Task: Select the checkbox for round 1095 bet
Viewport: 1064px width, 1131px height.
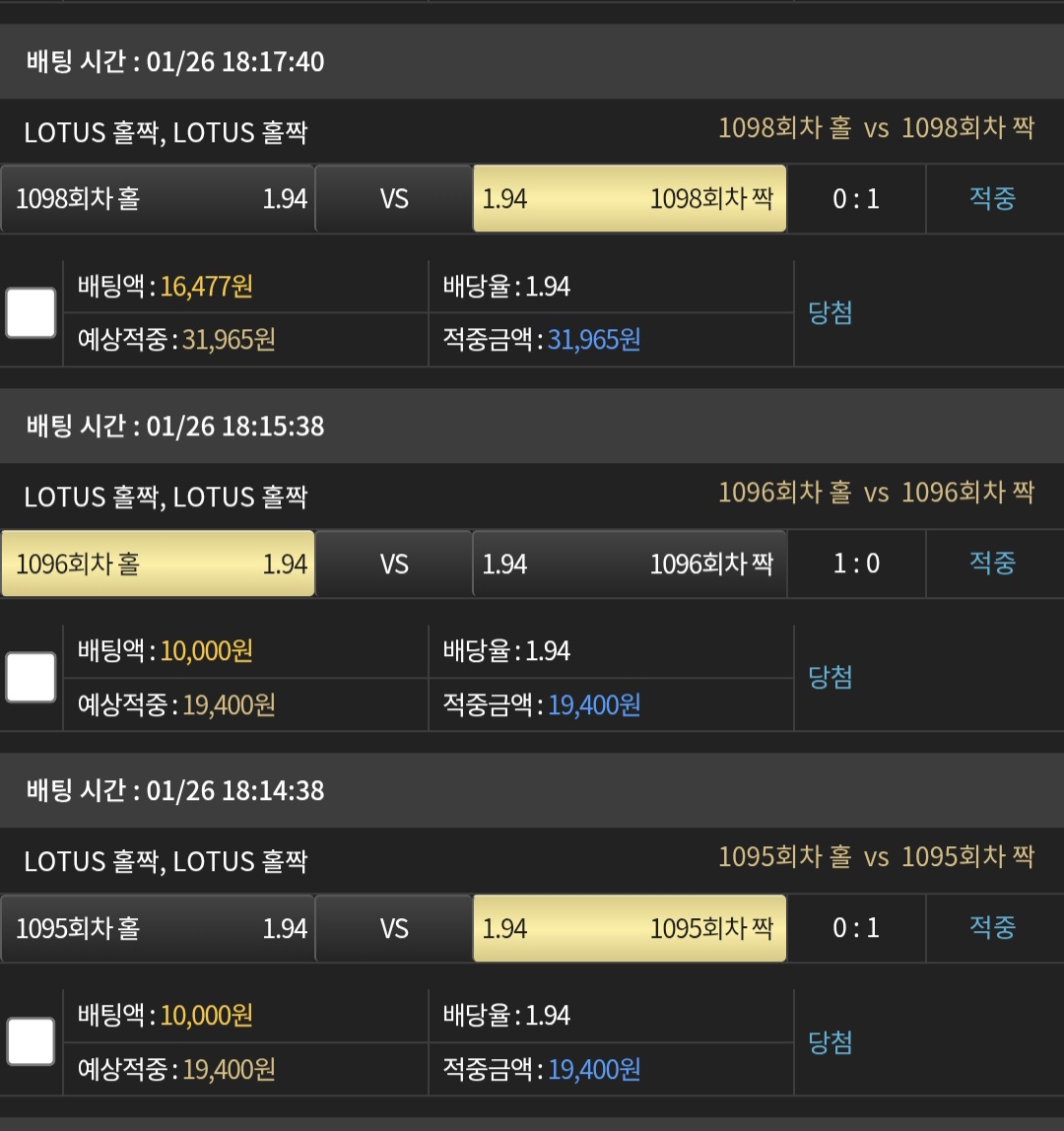Action: (31, 1042)
